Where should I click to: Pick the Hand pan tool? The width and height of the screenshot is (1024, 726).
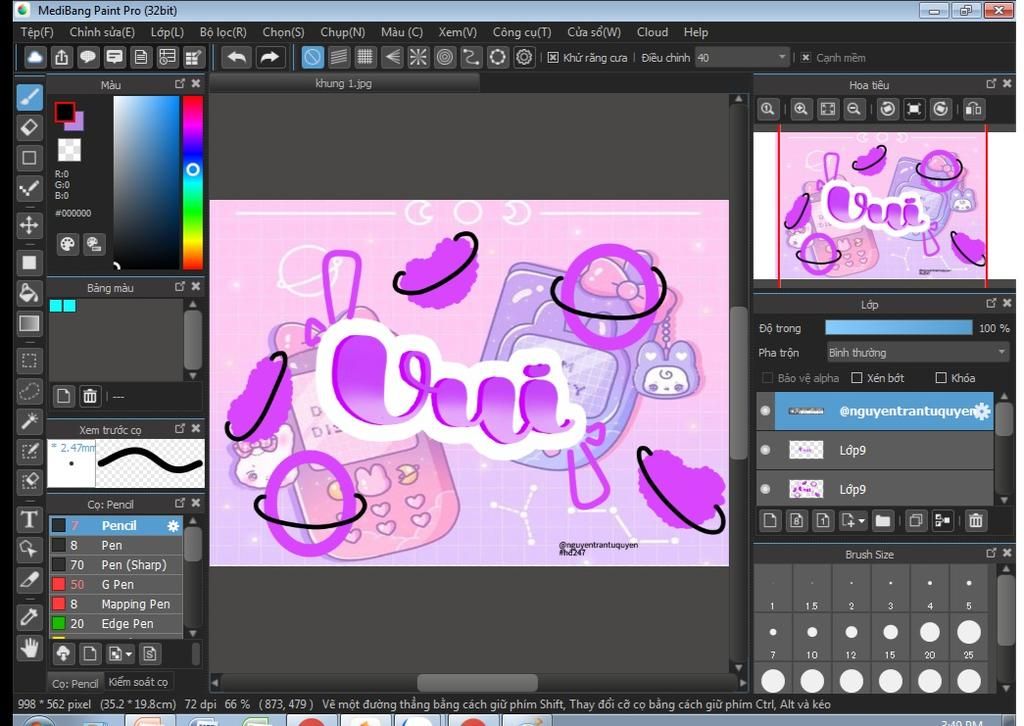click(29, 648)
